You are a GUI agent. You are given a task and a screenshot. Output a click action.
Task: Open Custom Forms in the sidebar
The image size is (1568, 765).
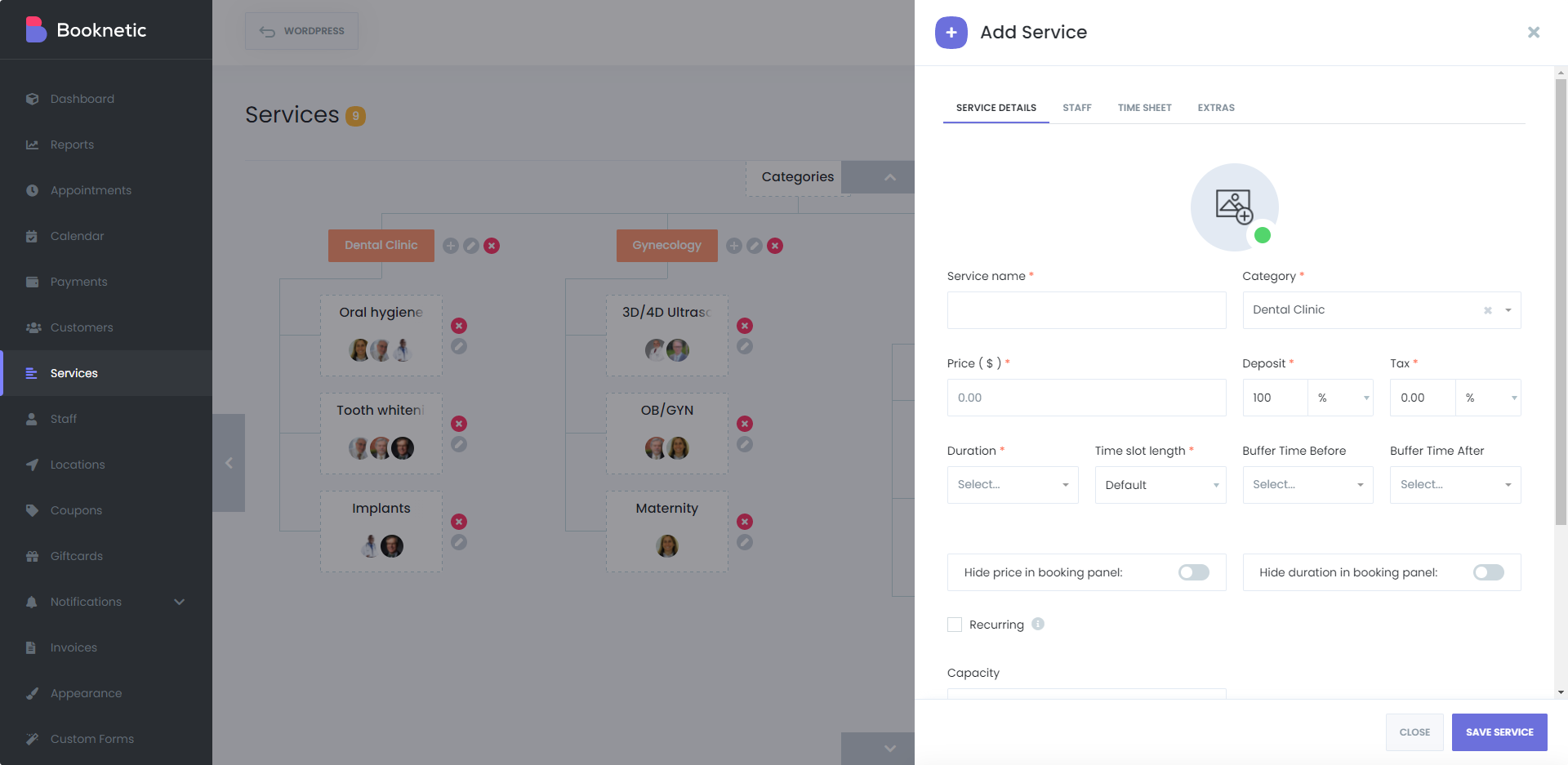106,739
